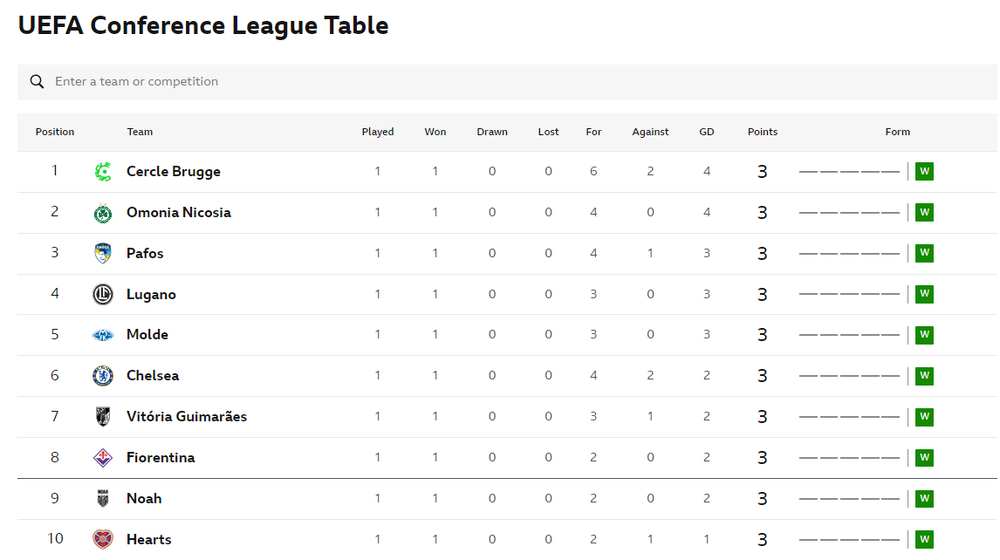The width and height of the screenshot is (1000, 560).
Task: Focus the team or competition search field
Action: (507, 82)
